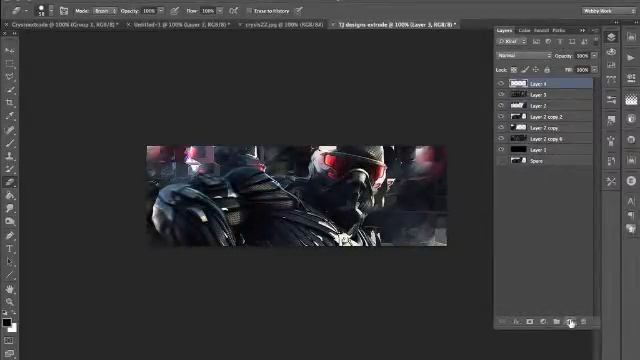Open layer blend mode Normal dropdown
This screenshot has width=640, height=360.
point(524,56)
